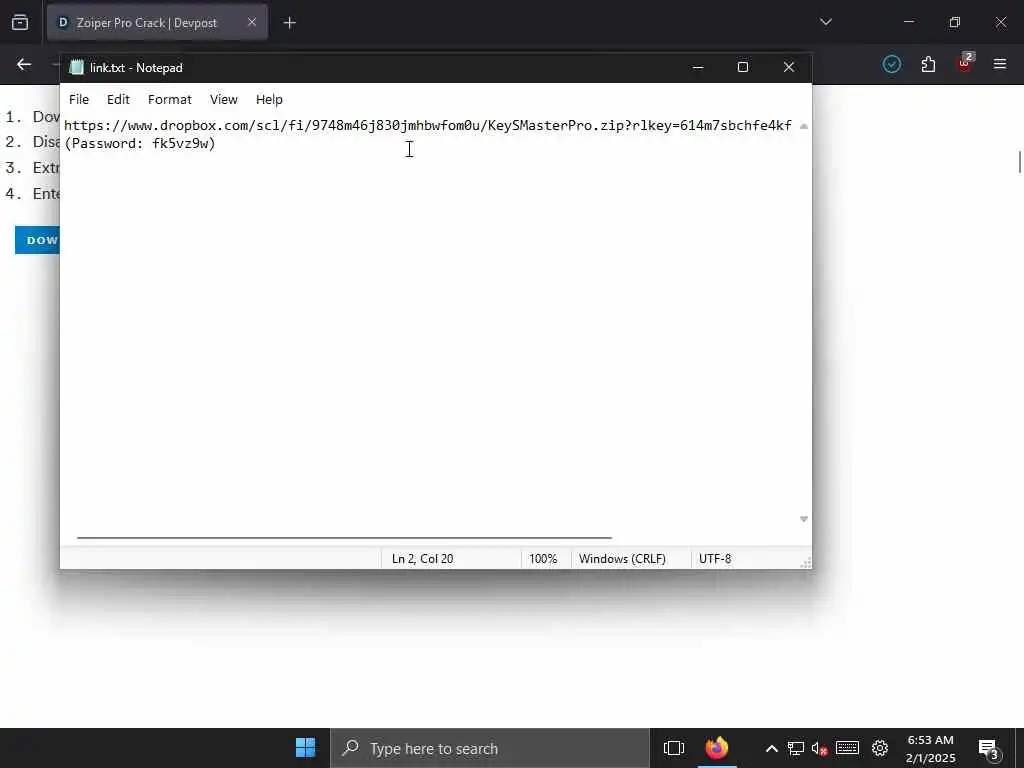The image size is (1024, 768).
Task: Click the 100% zoom status entry
Action: point(543,559)
